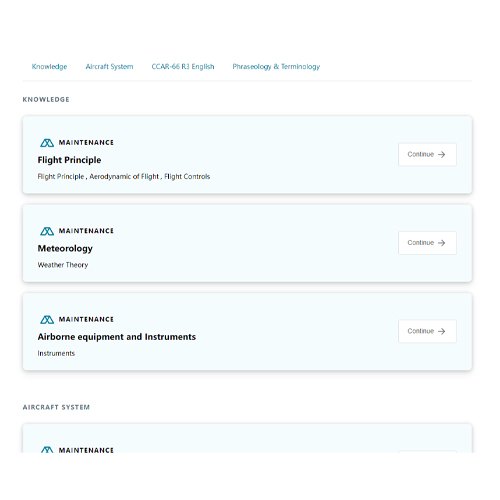Click the arrow icon on Flight Principle's Continue
The width and height of the screenshot is (500, 500).
click(x=441, y=154)
